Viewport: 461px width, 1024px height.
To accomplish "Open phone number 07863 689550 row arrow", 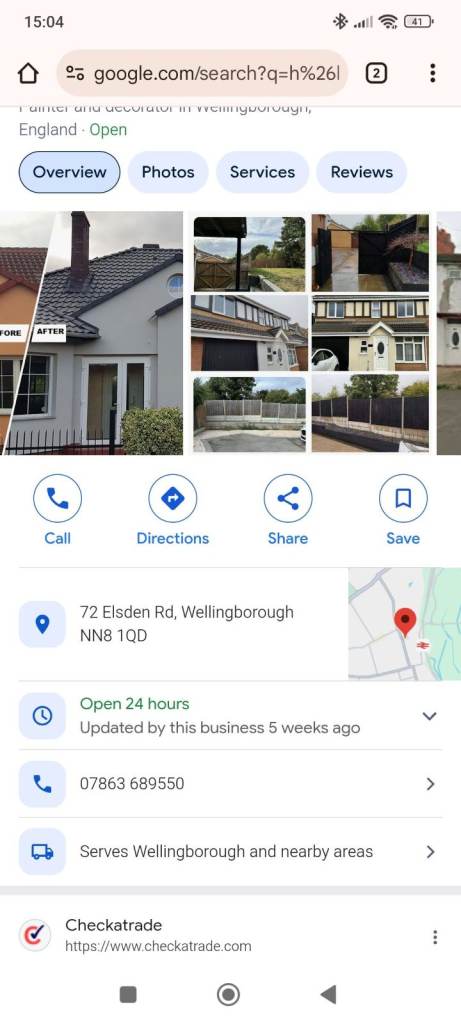I will [430, 784].
